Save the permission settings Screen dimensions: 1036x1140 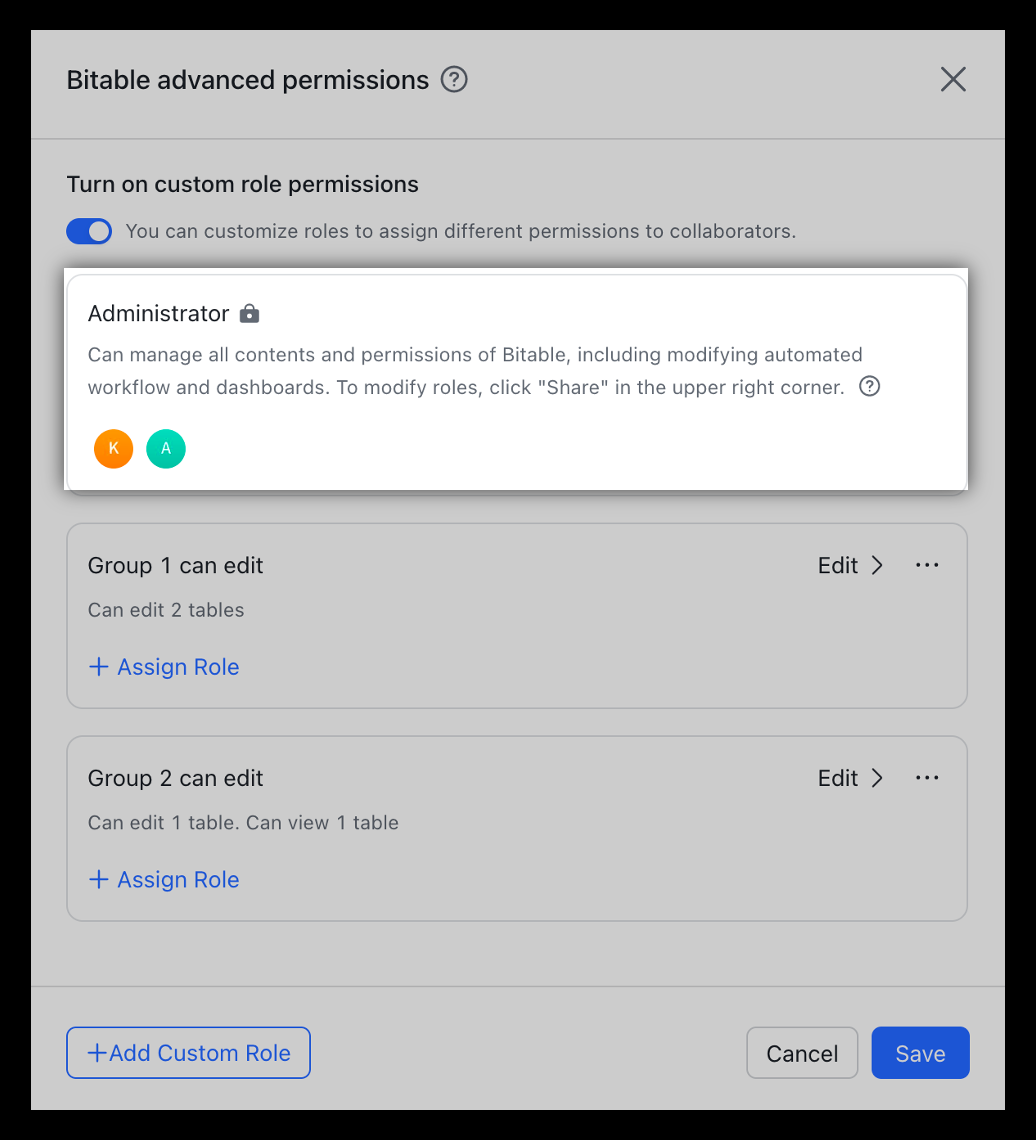(920, 1053)
